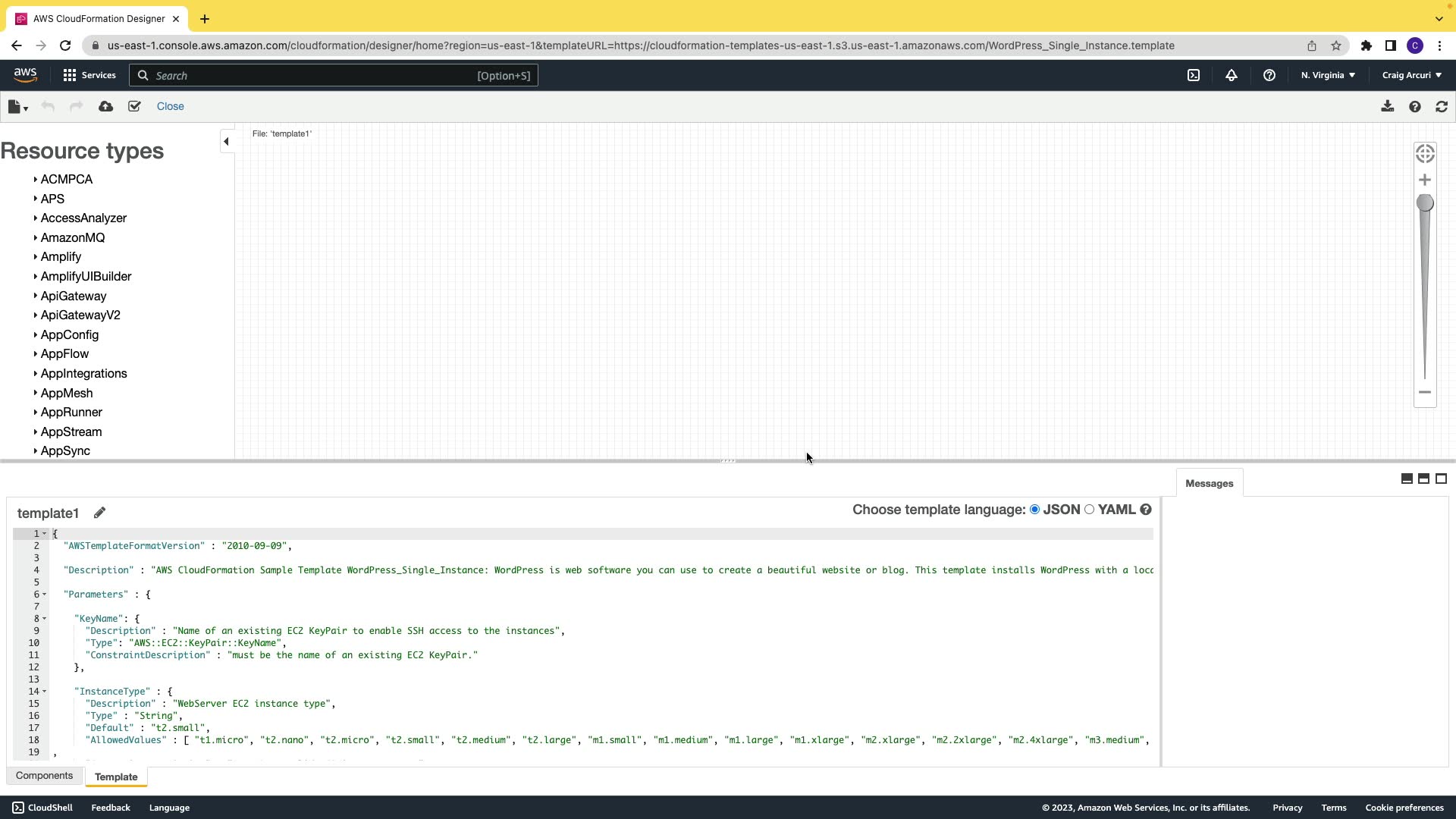
Task: Select the YAML template language
Action: tap(1090, 510)
